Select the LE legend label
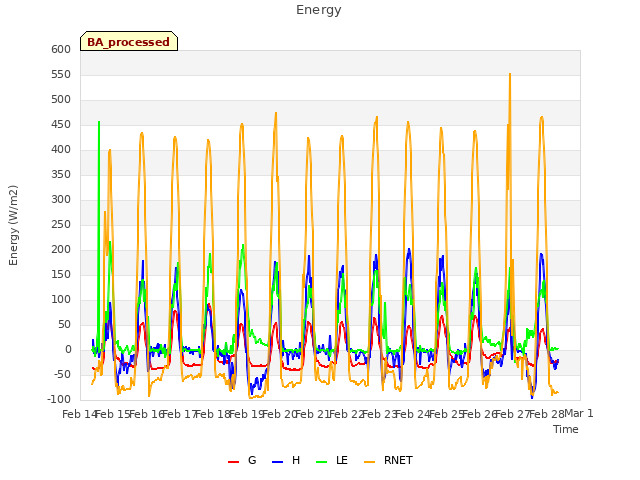This screenshot has width=640, height=480. point(342,460)
